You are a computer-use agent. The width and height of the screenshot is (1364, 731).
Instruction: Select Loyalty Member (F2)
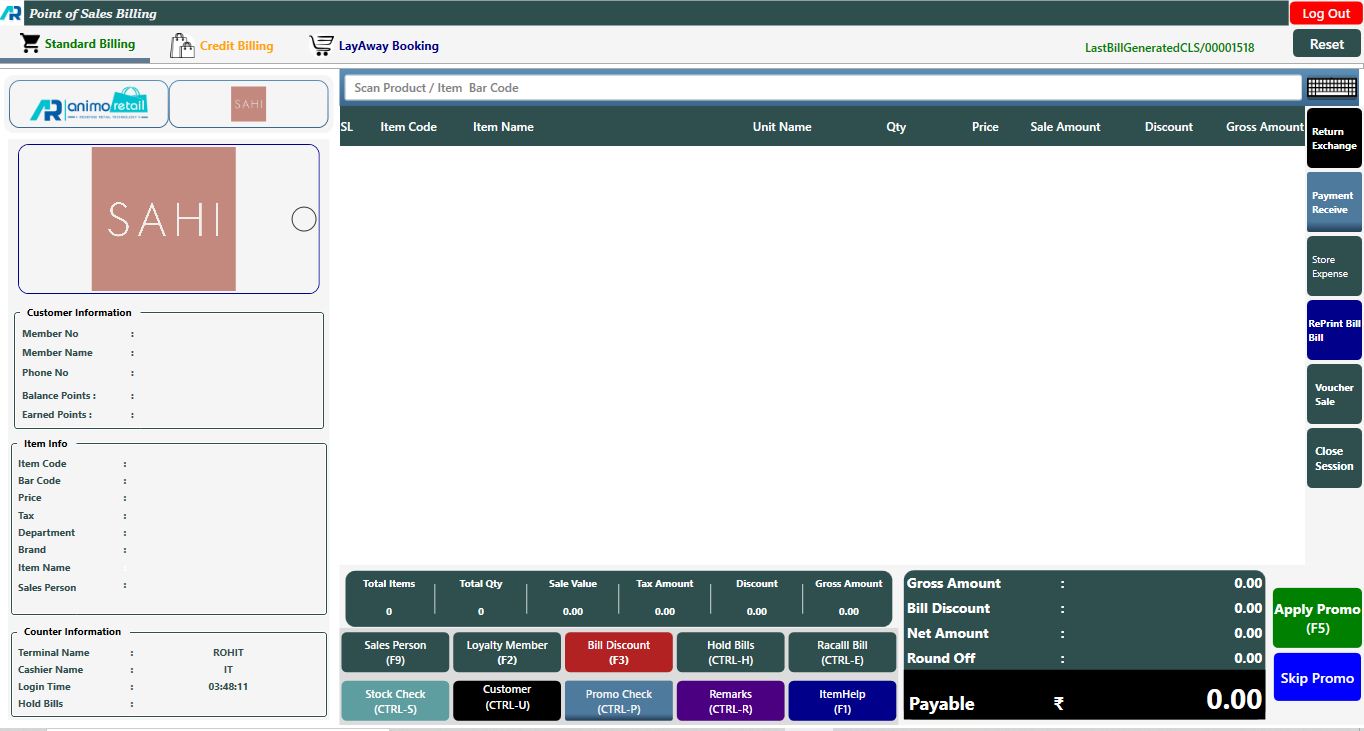[x=506, y=652]
